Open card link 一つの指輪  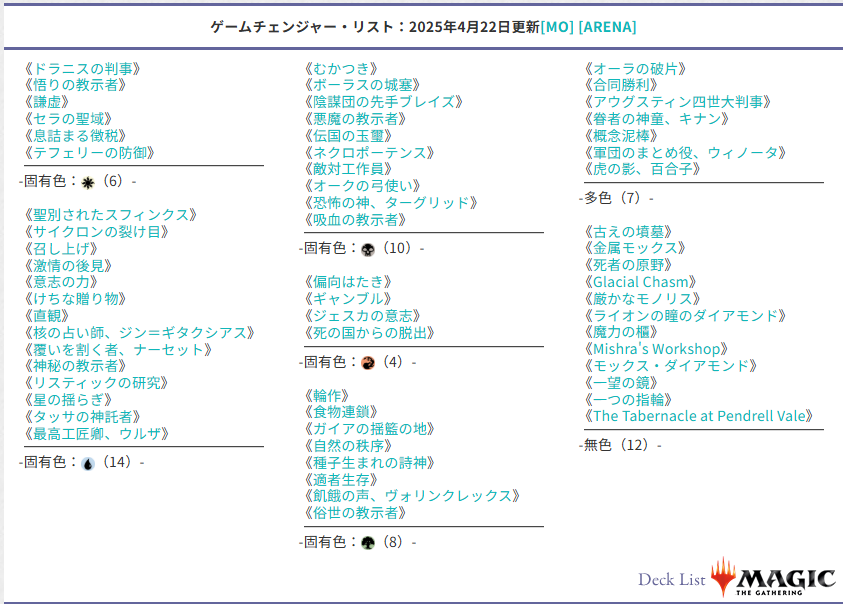[x=628, y=400]
